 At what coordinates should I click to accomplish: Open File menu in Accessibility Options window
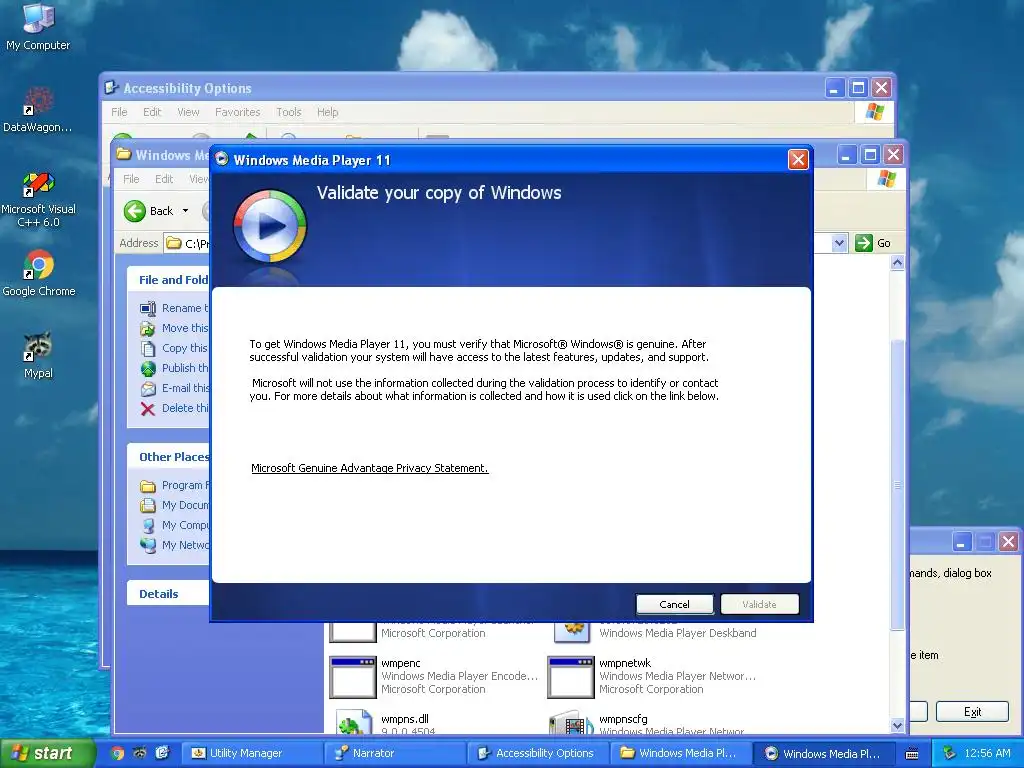[x=119, y=112]
